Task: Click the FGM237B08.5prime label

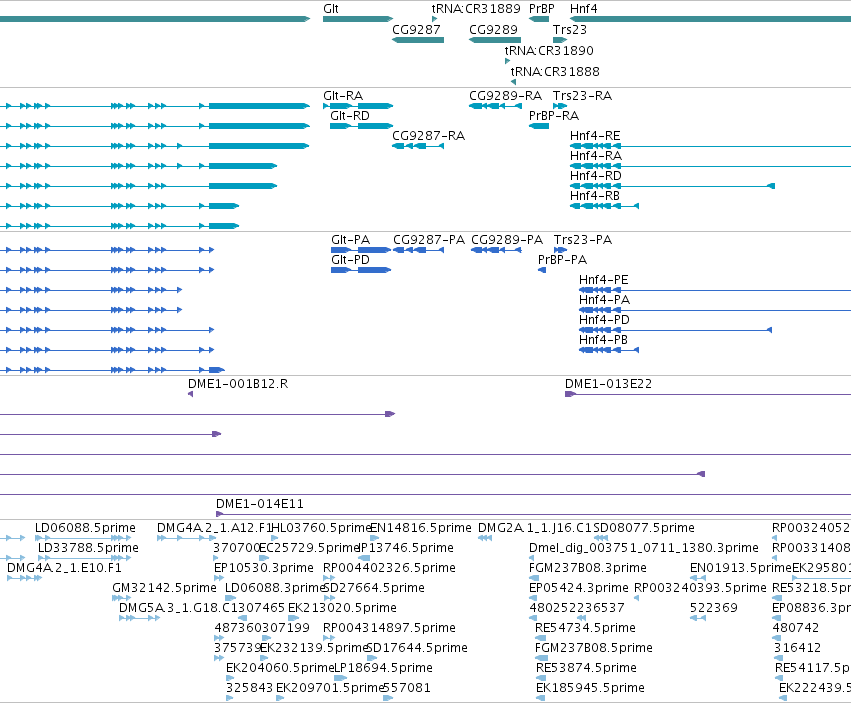Action: pyautogui.click(x=594, y=648)
